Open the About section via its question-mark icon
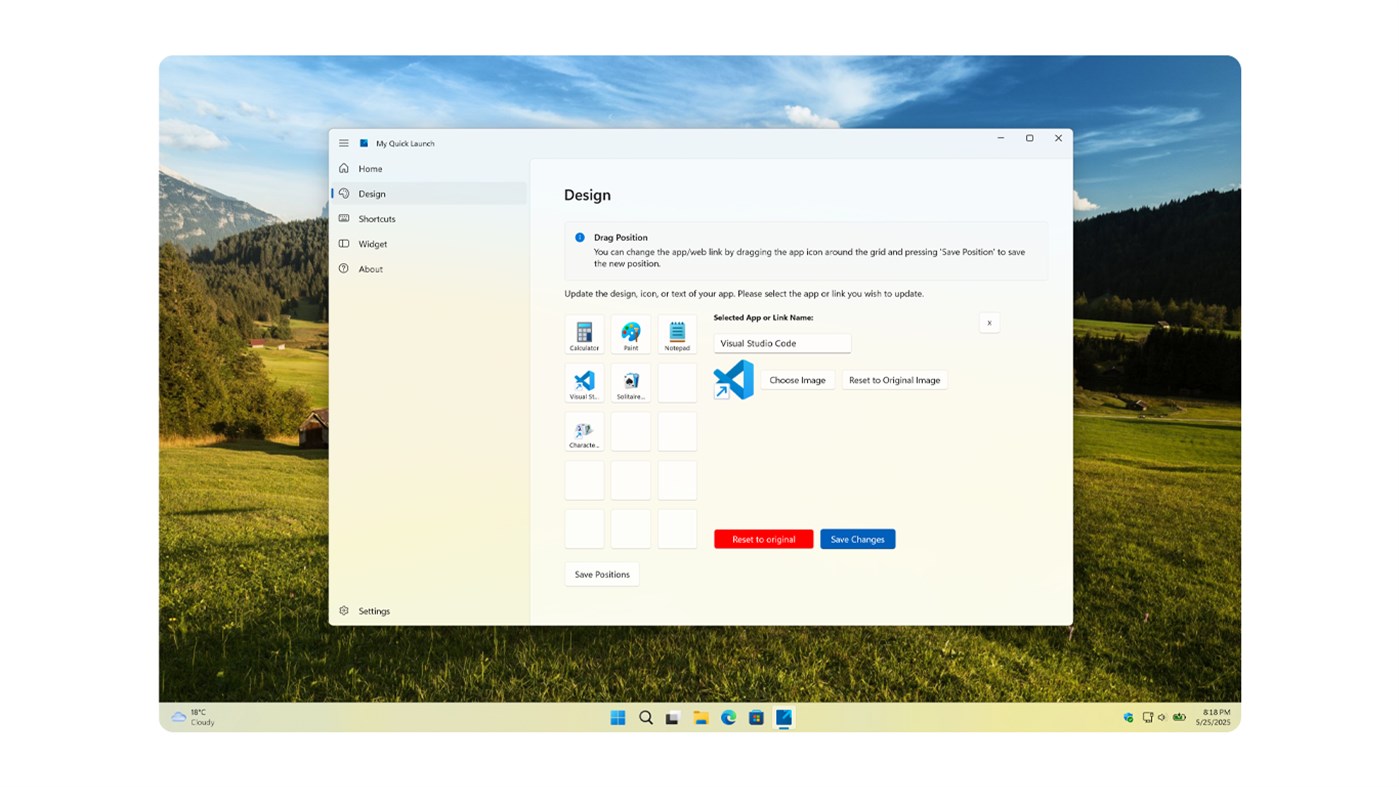 click(x=344, y=268)
